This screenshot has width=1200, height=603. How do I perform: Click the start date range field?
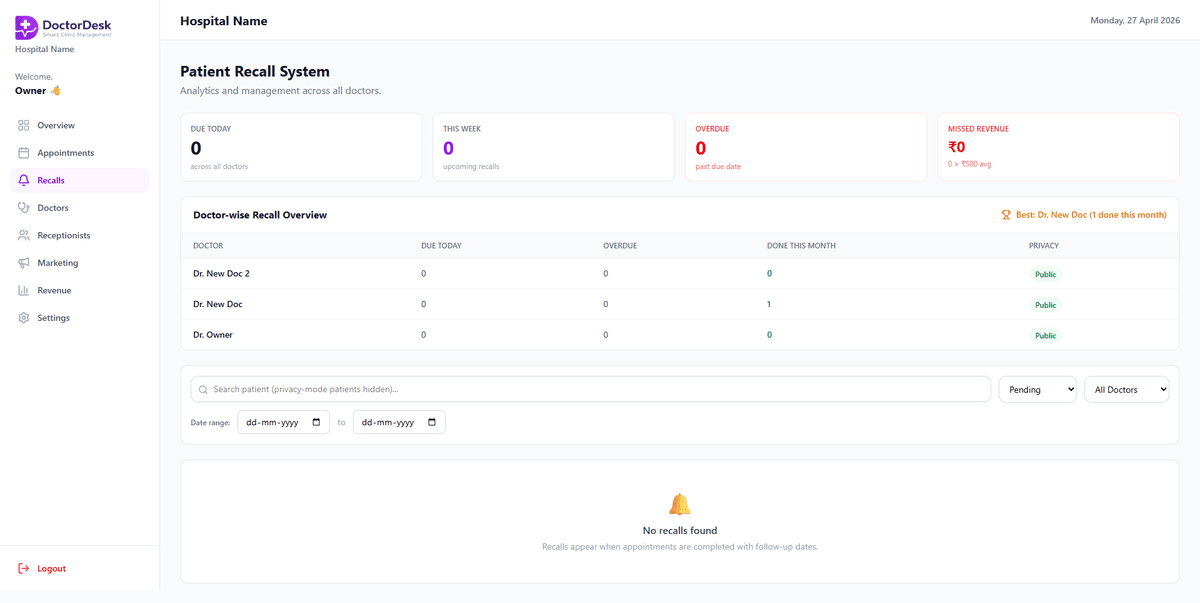click(283, 422)
